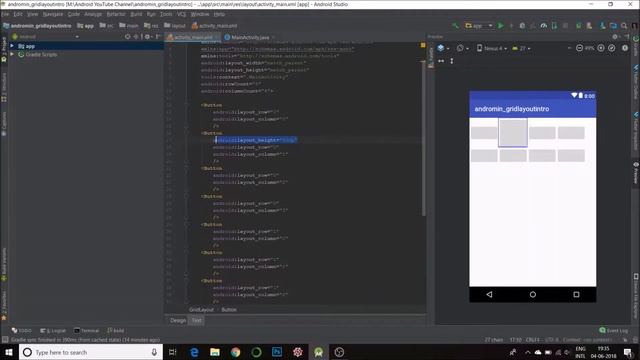Open Microsoft Edge from the taskbar
The width and height of the screenshot is (640, 360).
pyautogui.click(x=194, y=352)
